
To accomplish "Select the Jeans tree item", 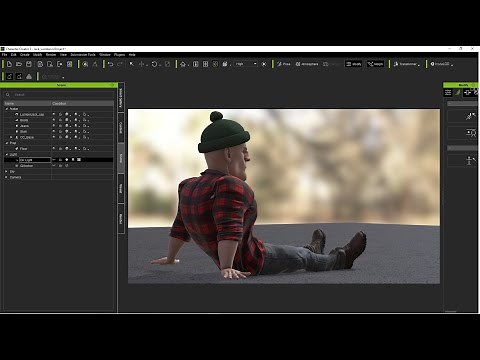I will pyautogui.click(x=24, y=126).
